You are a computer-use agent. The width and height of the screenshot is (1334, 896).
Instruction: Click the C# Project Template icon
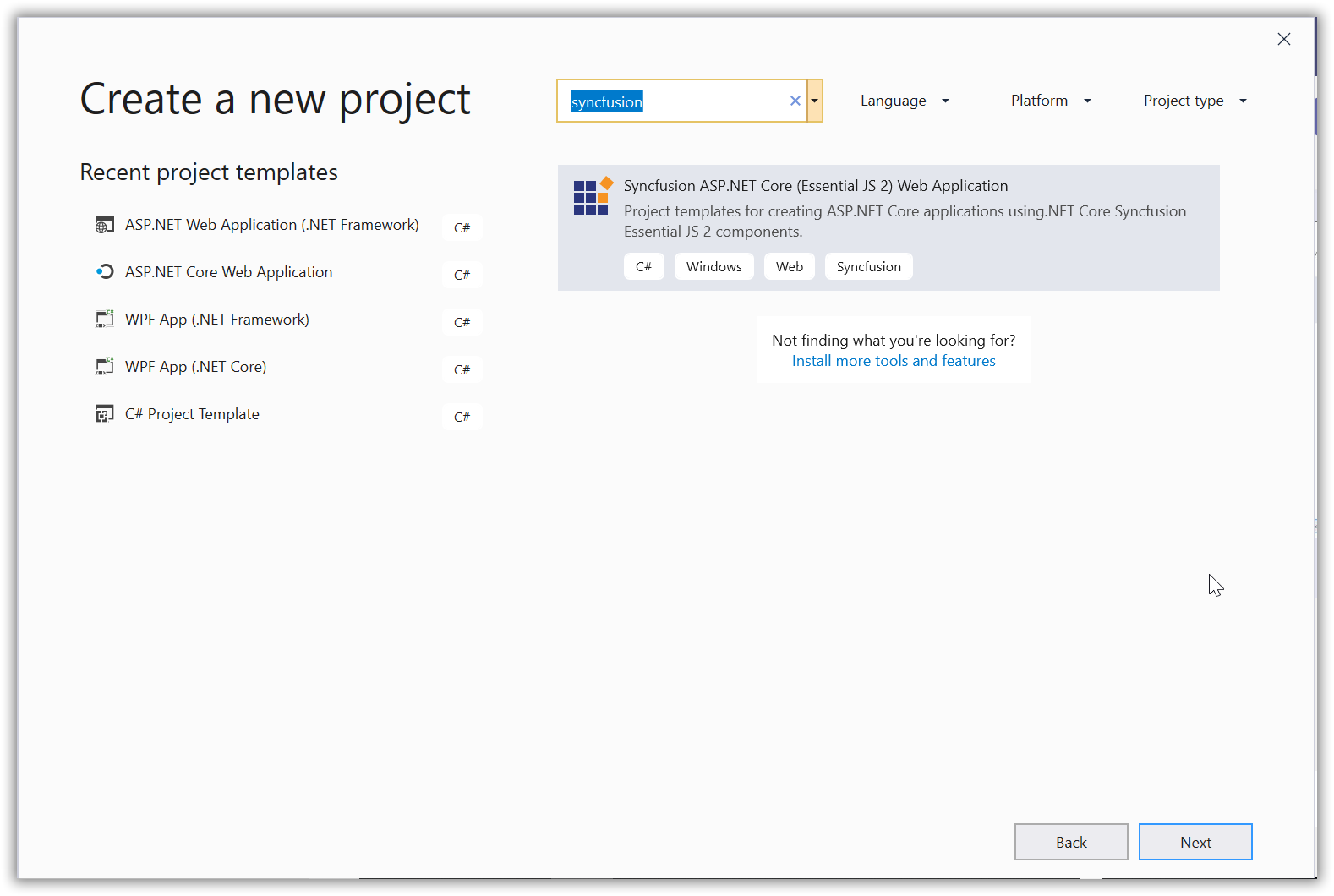pos(104,414)
